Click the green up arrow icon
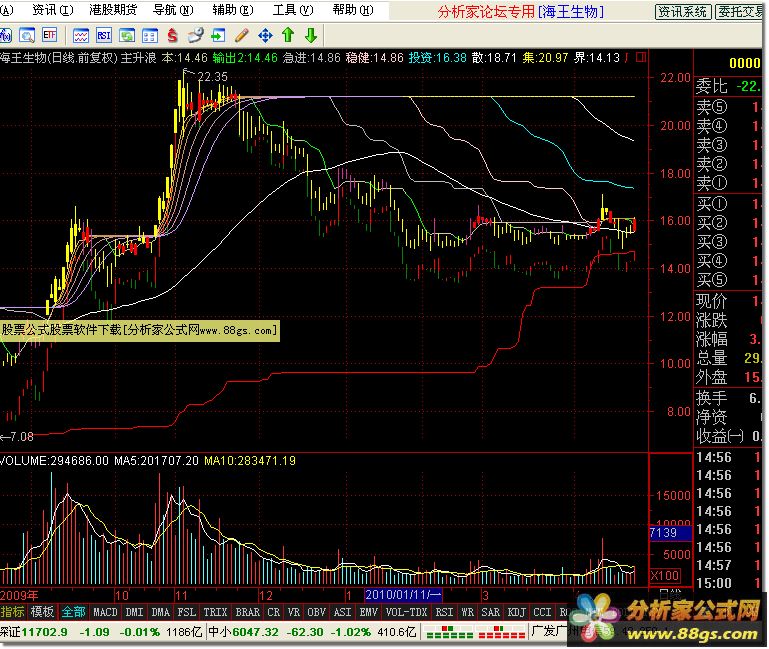 tap(288, 35)
